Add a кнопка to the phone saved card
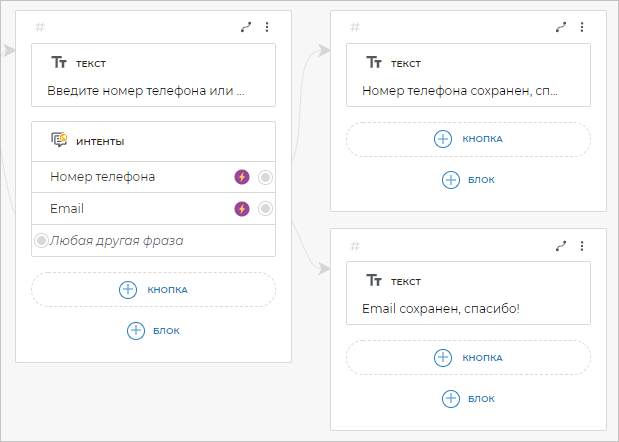The image size is (619, 442). (468, 139)
